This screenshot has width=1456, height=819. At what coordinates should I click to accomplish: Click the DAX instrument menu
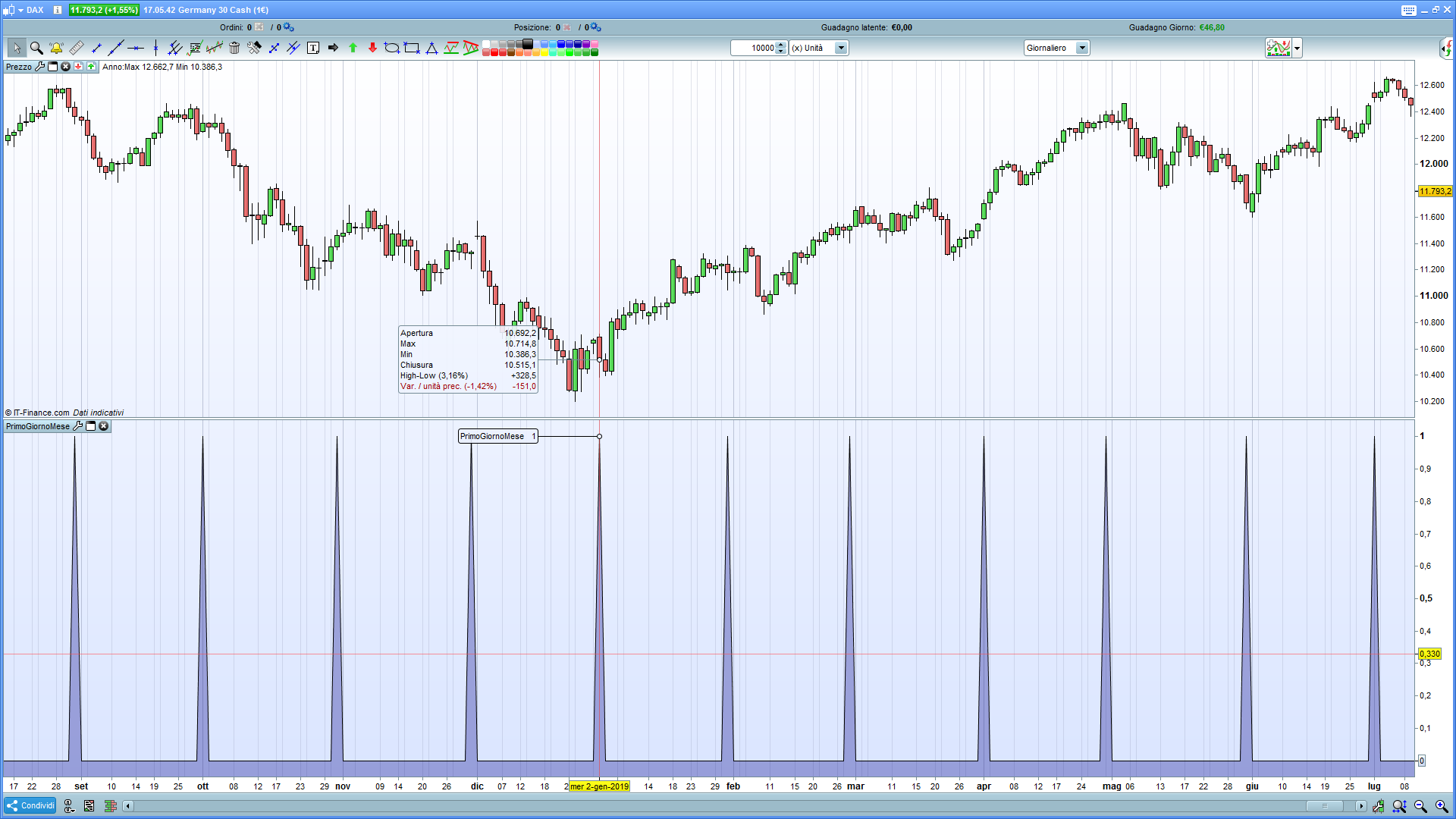click(35, 10)
